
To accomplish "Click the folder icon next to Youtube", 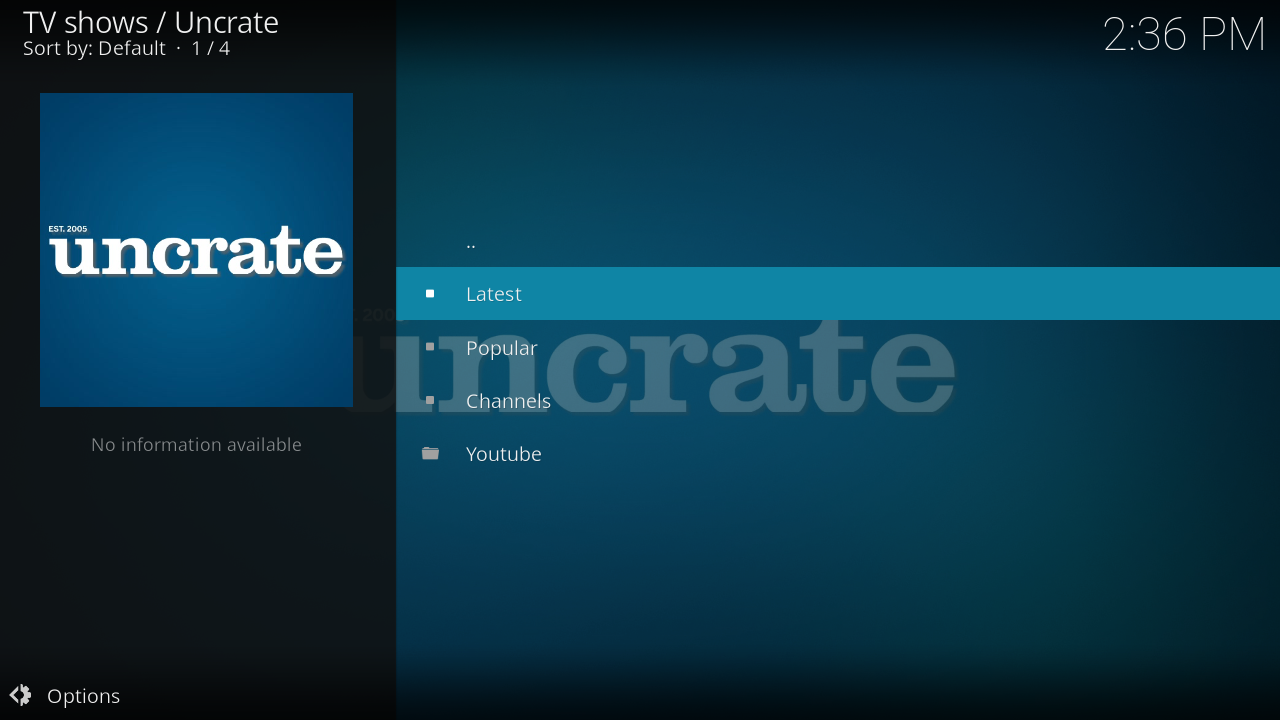I will click(x=430, y=454).
